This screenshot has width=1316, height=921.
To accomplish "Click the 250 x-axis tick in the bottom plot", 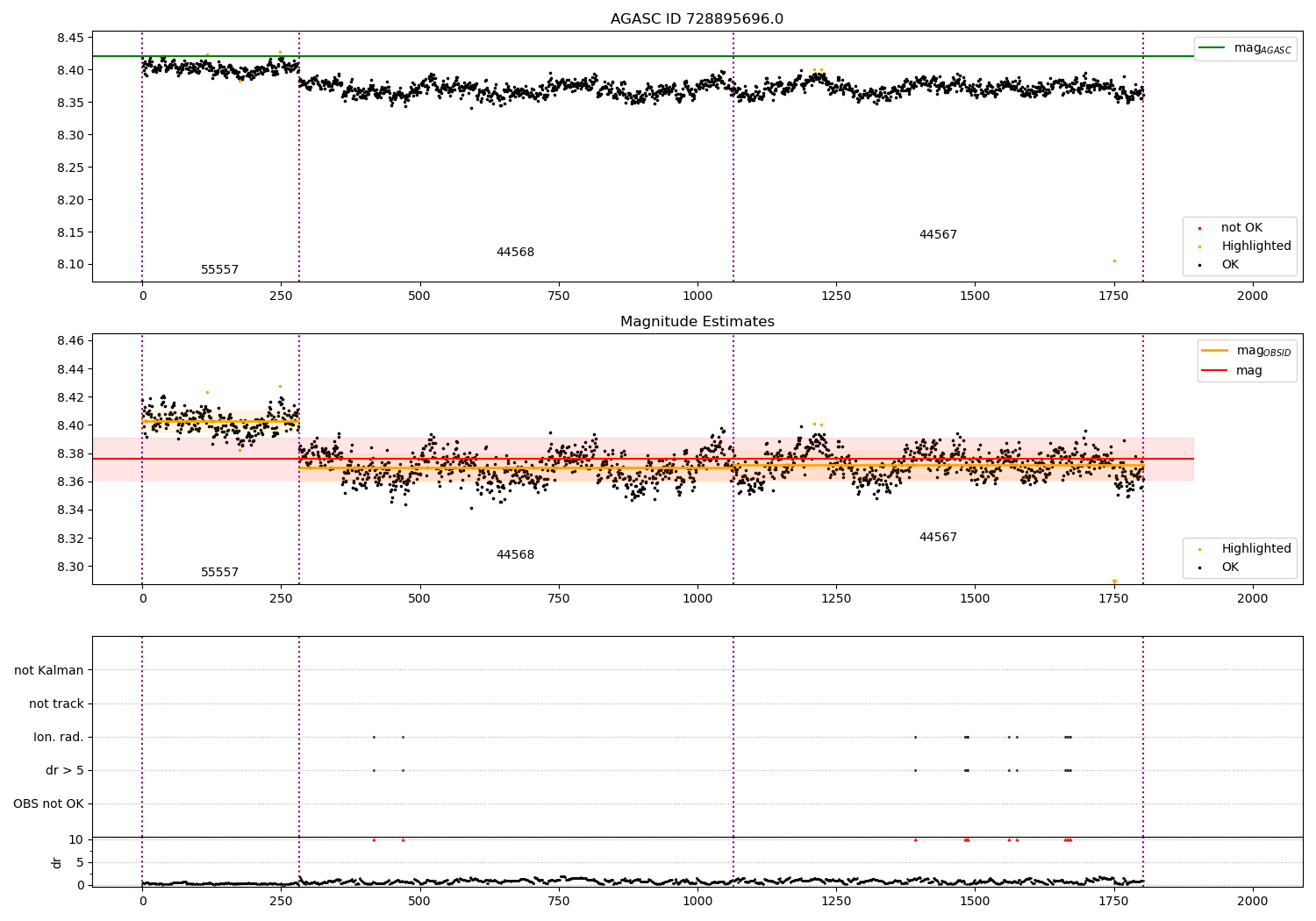I will point(281,901).
